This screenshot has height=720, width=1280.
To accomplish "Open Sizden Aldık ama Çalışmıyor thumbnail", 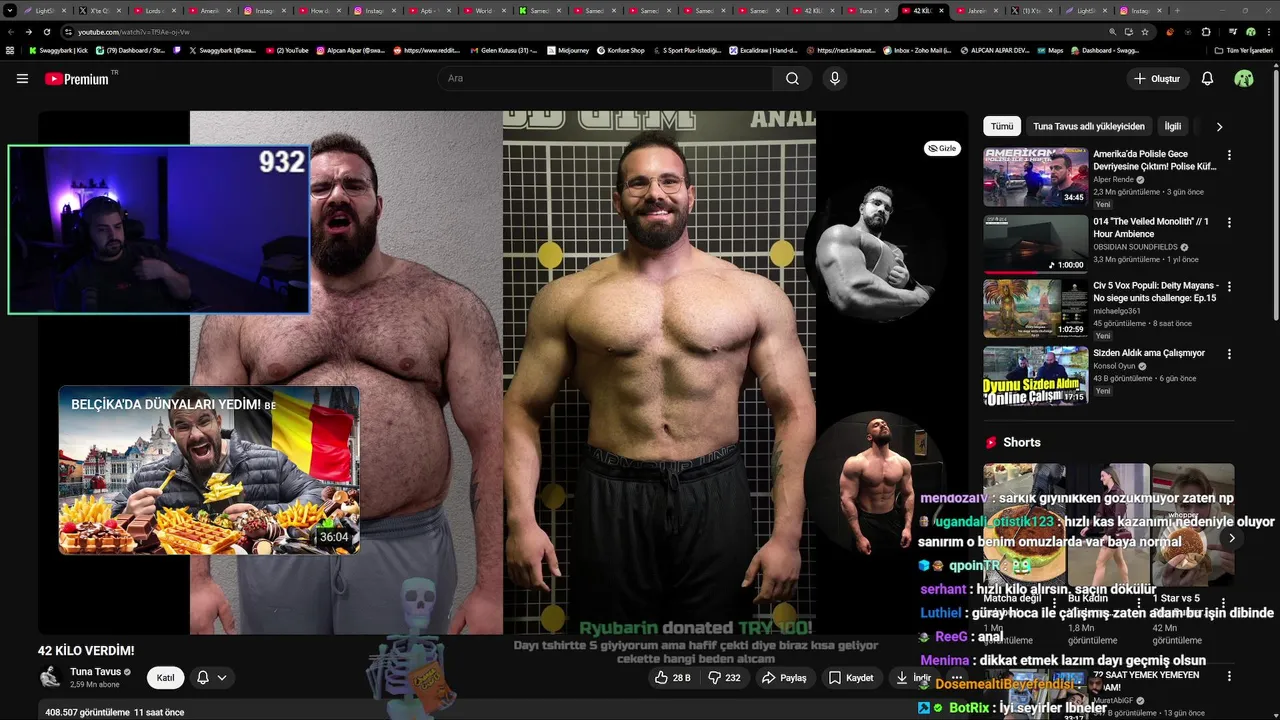I will [1035, 375].
